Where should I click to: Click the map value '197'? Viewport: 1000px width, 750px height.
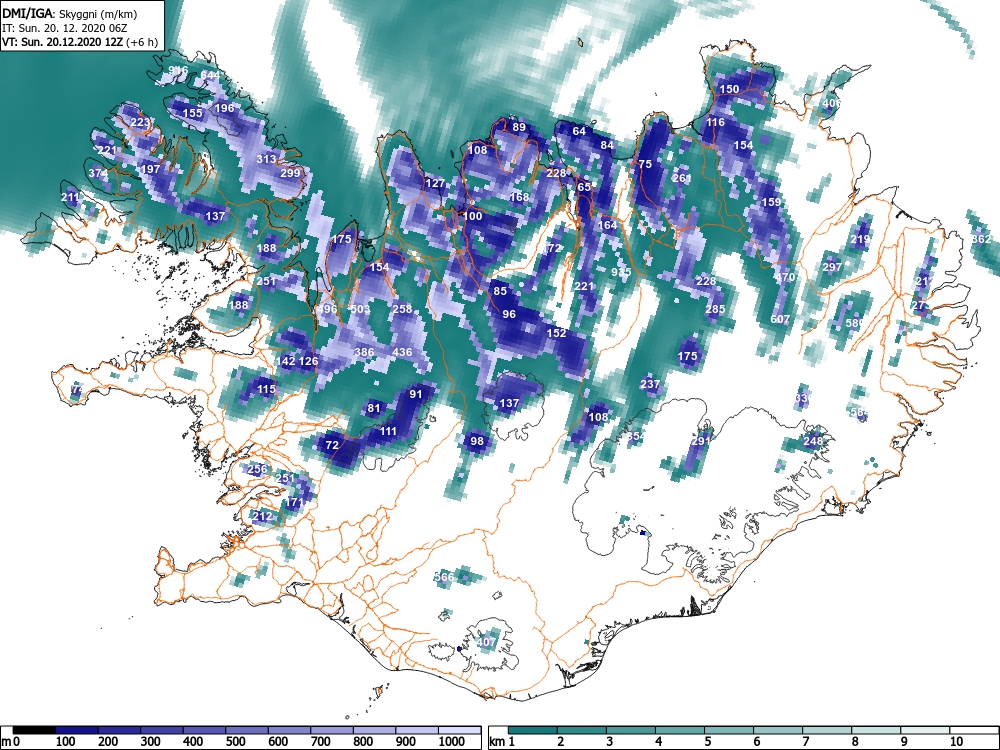point(151,170)
